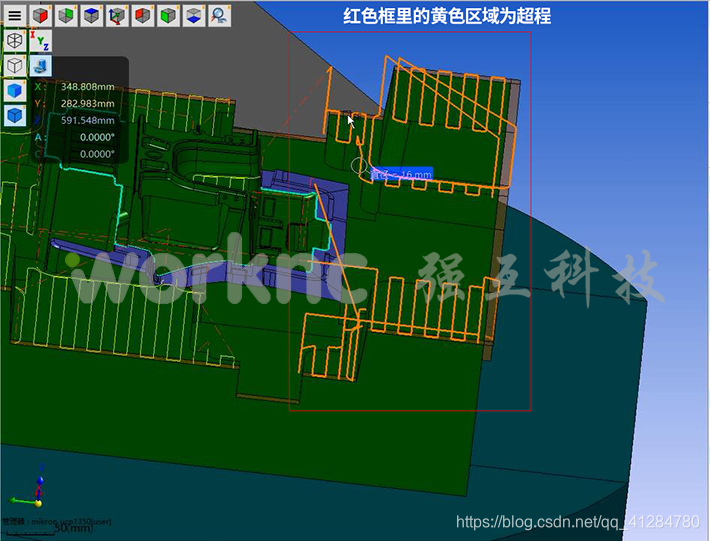Toggle the blue machine display icon

[x=41, y=66]
